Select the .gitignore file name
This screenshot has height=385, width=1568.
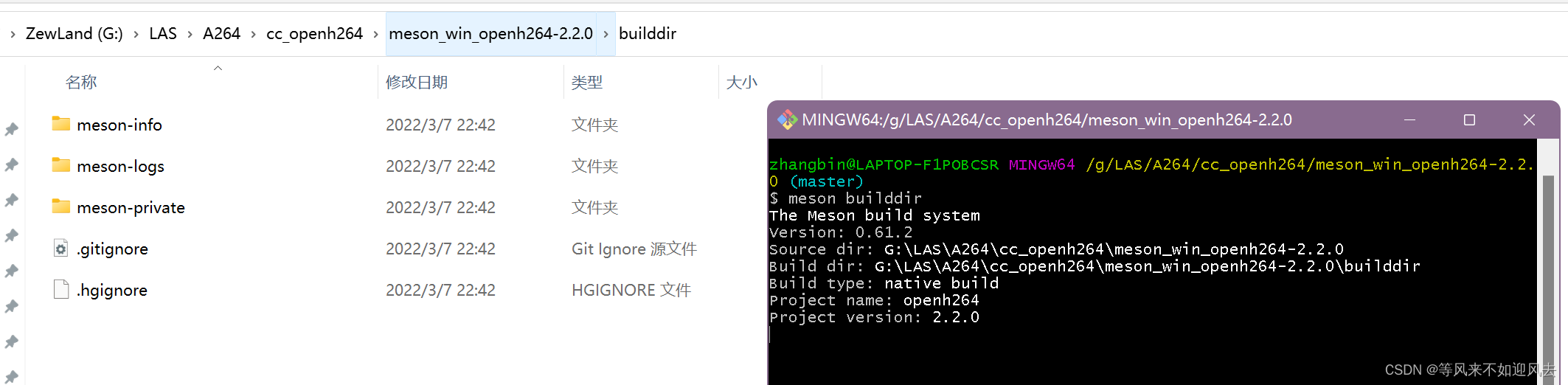tap(112, 249)
